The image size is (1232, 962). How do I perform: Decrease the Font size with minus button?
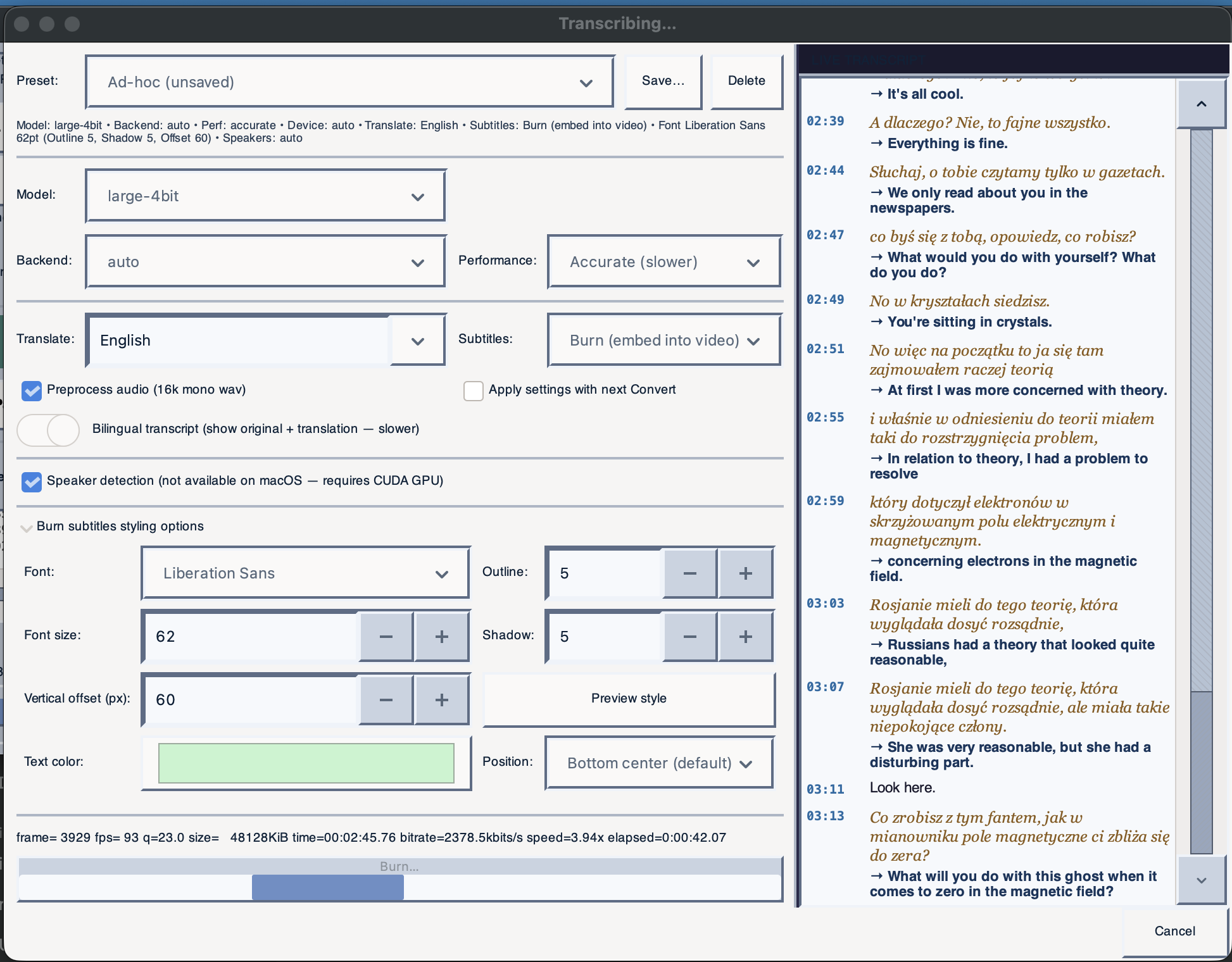coord(386,637)
